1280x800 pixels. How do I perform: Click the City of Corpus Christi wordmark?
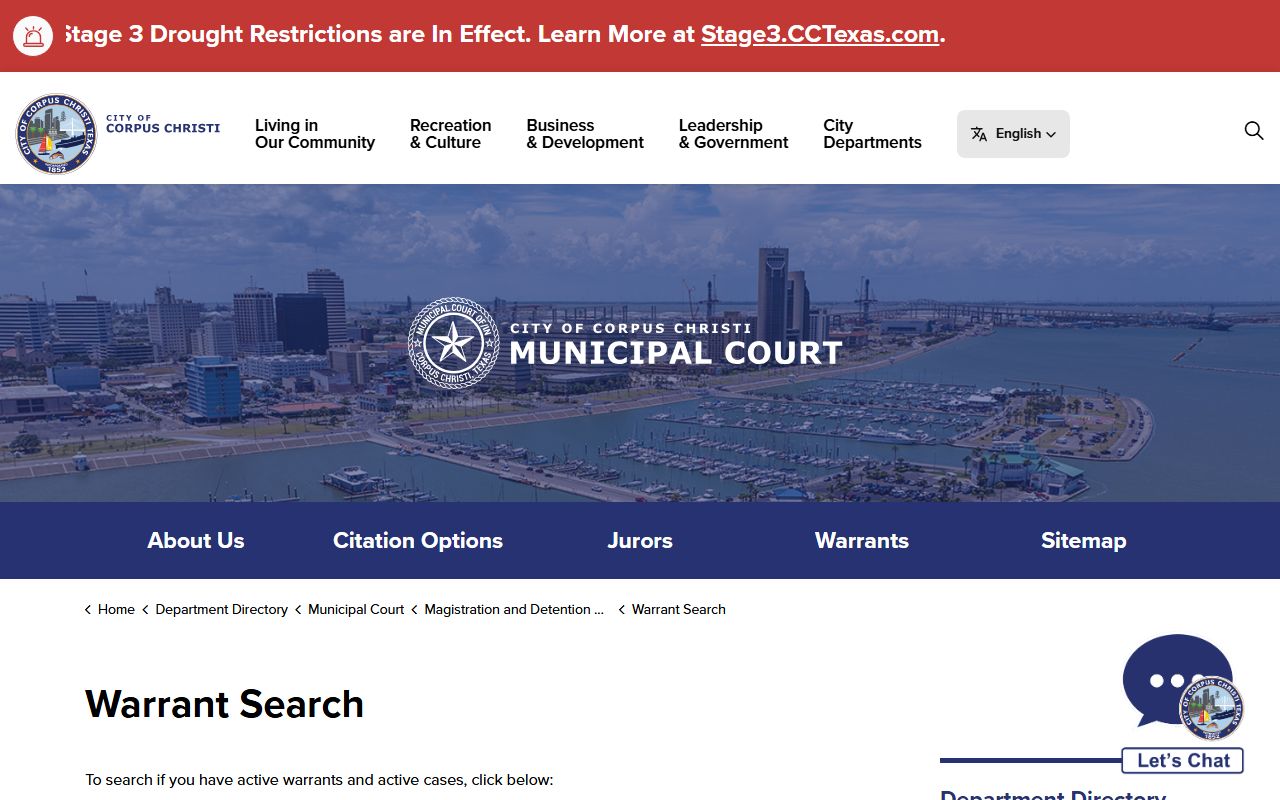click(x=163, y=124)
